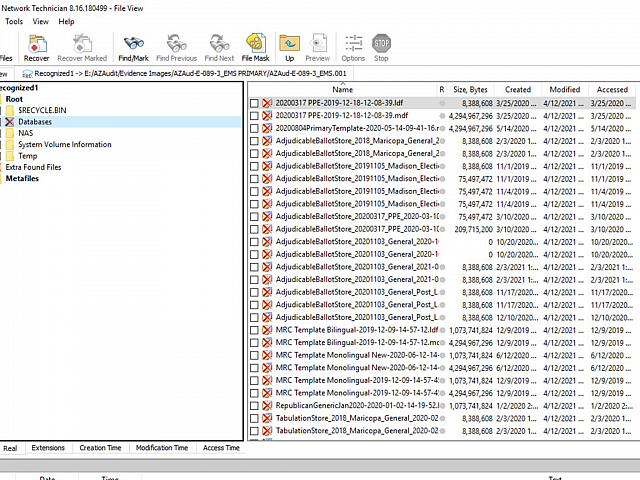Click the first AdjudicableBallotStore_20201103_General_Post file name
The width and height of the screenshot is (640, 480).
tap(357, 292)
